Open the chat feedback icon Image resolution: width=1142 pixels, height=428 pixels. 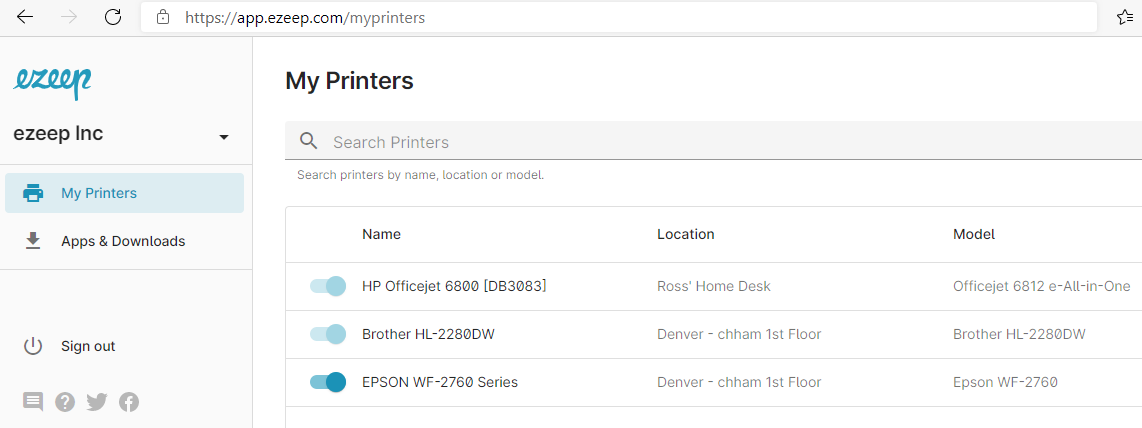[33, 402]
